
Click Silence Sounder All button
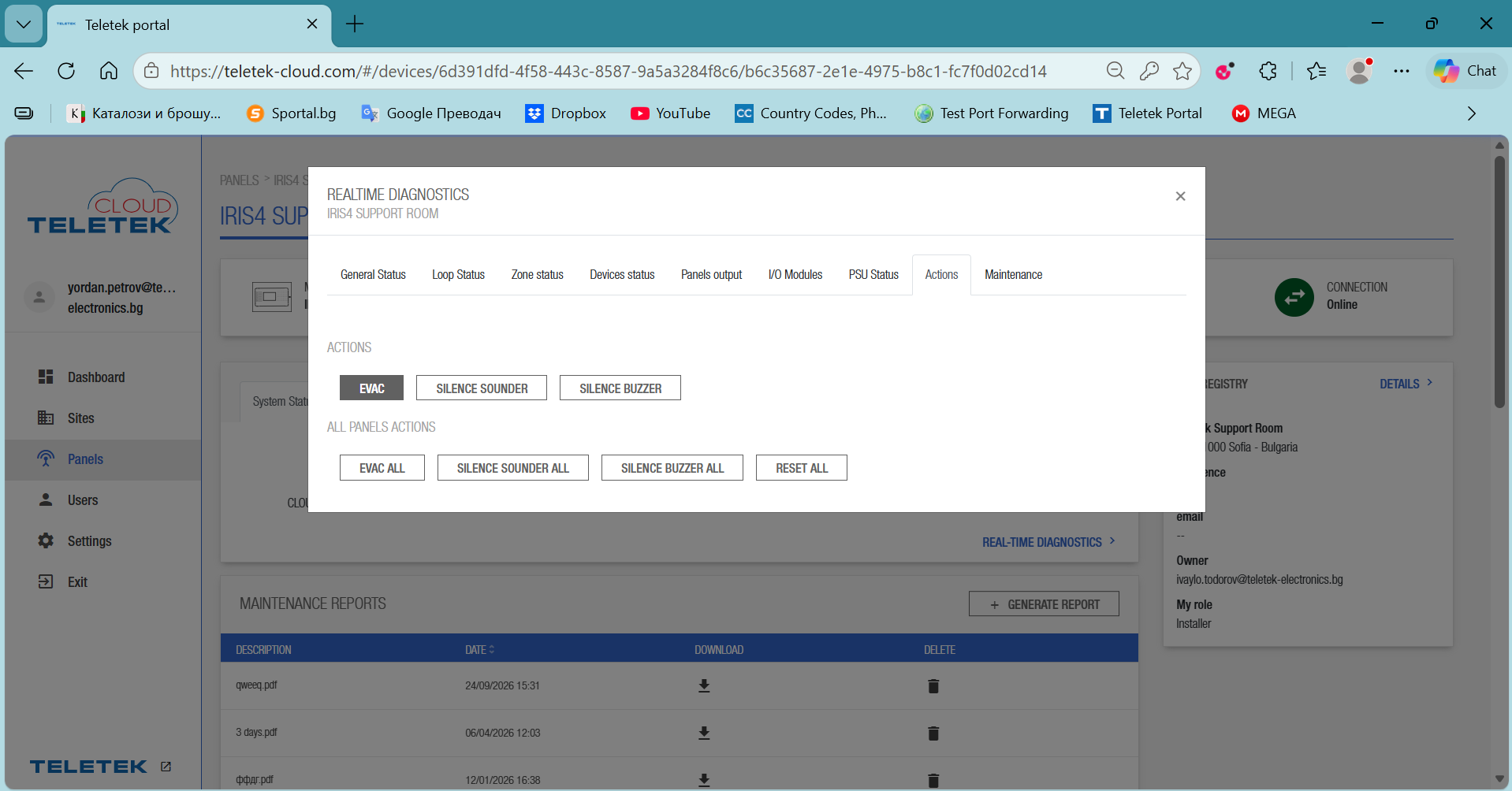pos(513,468)
